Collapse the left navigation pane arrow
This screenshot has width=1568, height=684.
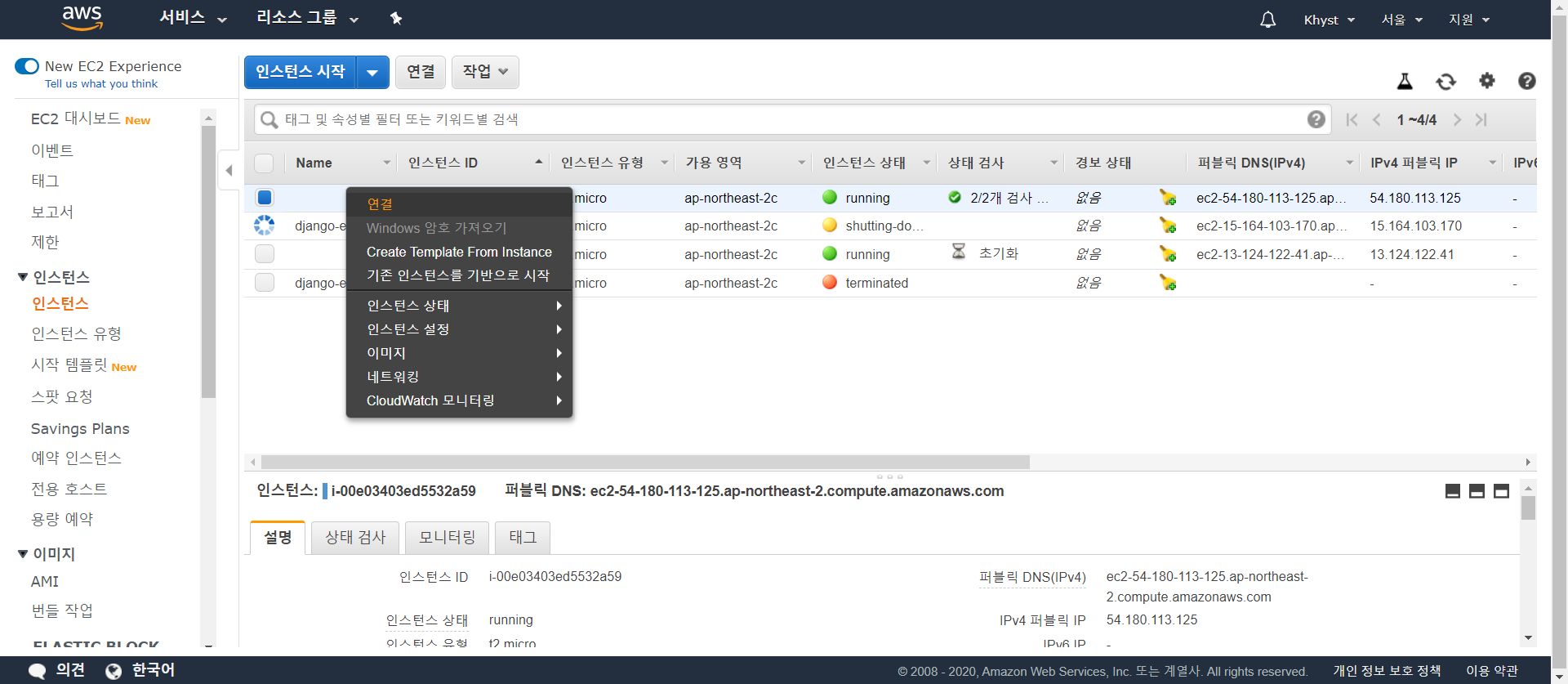[229, 170]
